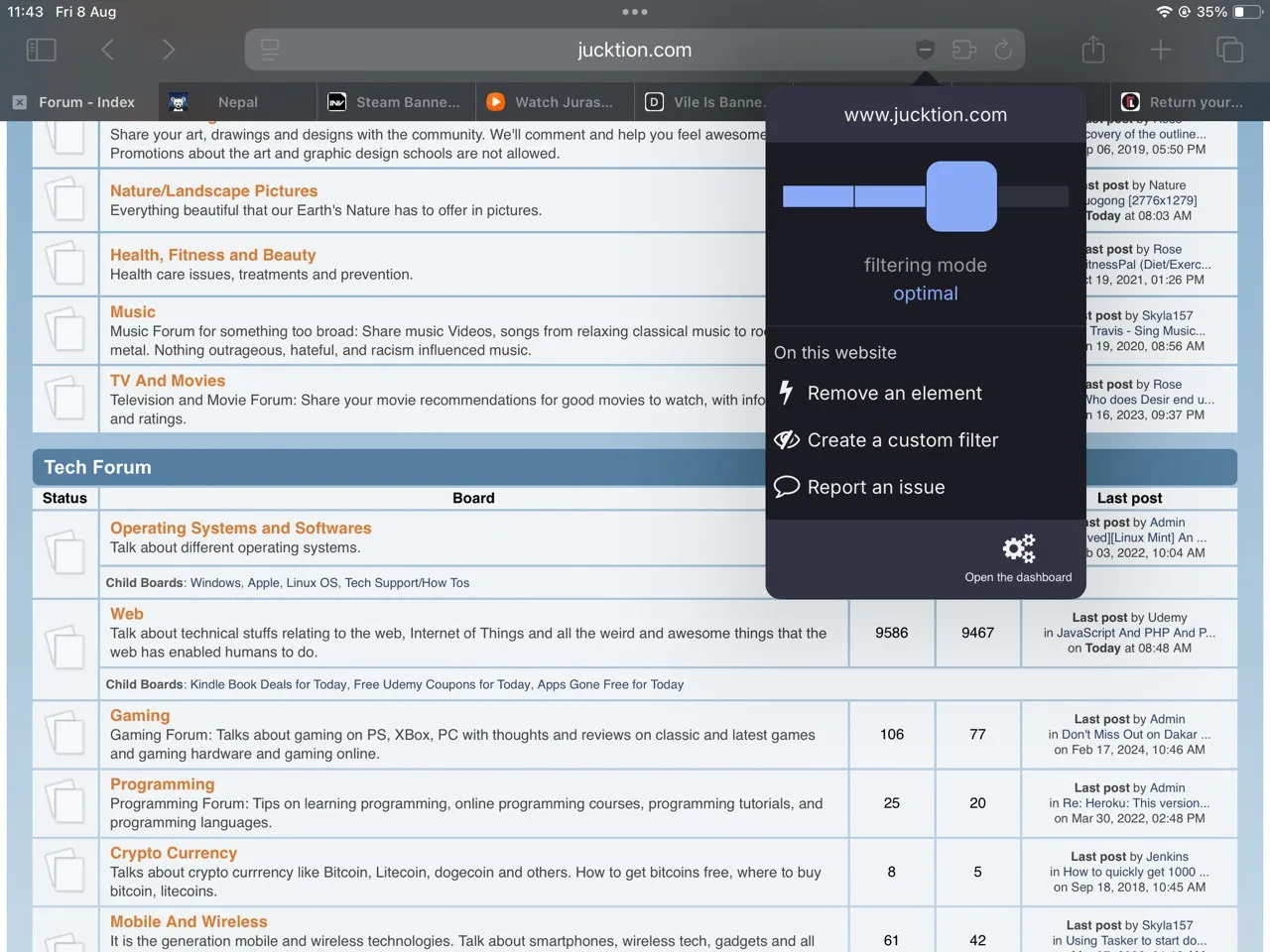Open the dashboard gears icon
This screenshot has height=952, width=1270.
1018,548
